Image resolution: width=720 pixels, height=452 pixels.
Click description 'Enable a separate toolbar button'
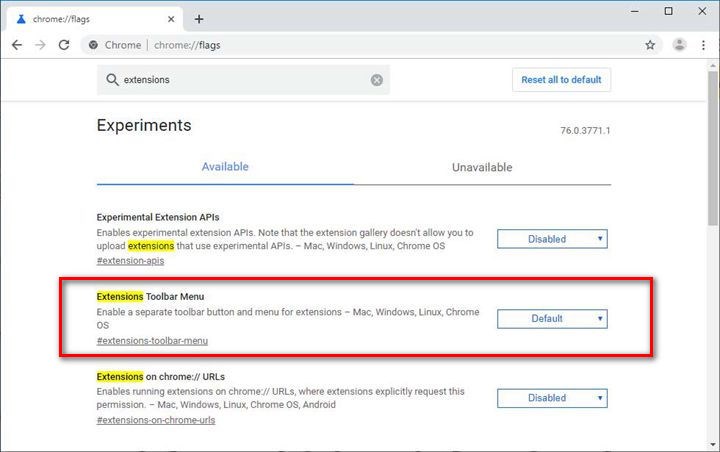288,318
